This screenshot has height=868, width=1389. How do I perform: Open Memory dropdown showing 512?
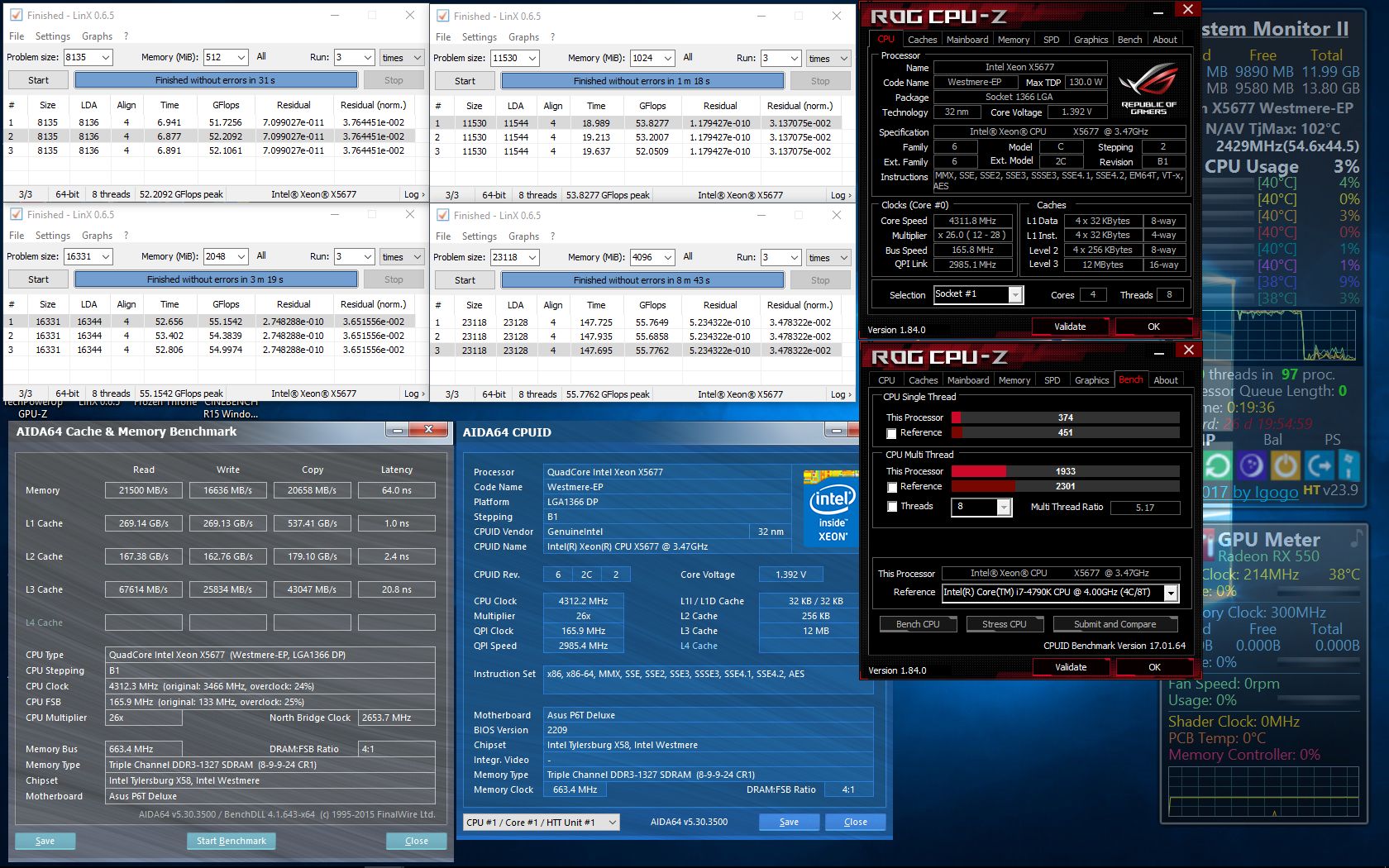241,57
